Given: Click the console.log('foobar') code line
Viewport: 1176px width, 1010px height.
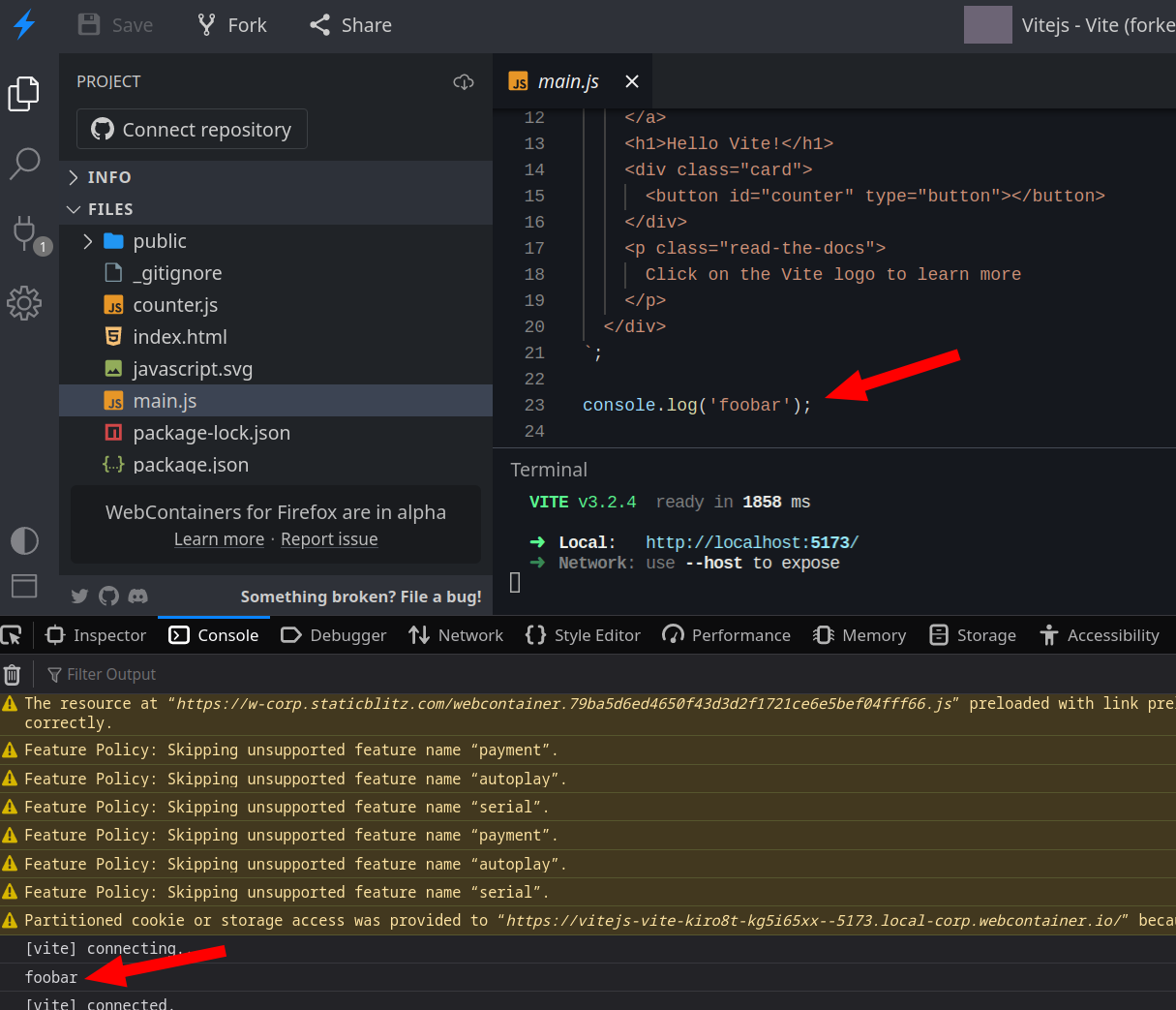Looking at the screenshot, I should (697, 405).
